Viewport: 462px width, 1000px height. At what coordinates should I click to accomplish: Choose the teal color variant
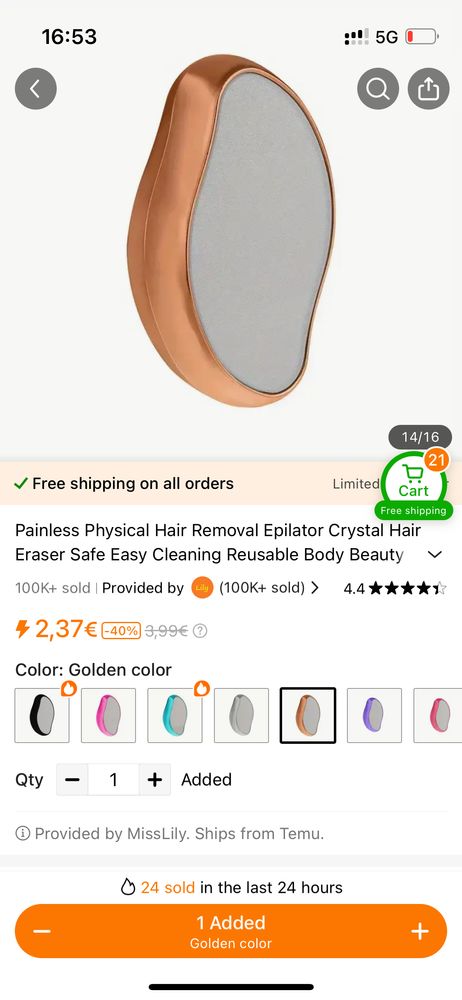point(175,716)
